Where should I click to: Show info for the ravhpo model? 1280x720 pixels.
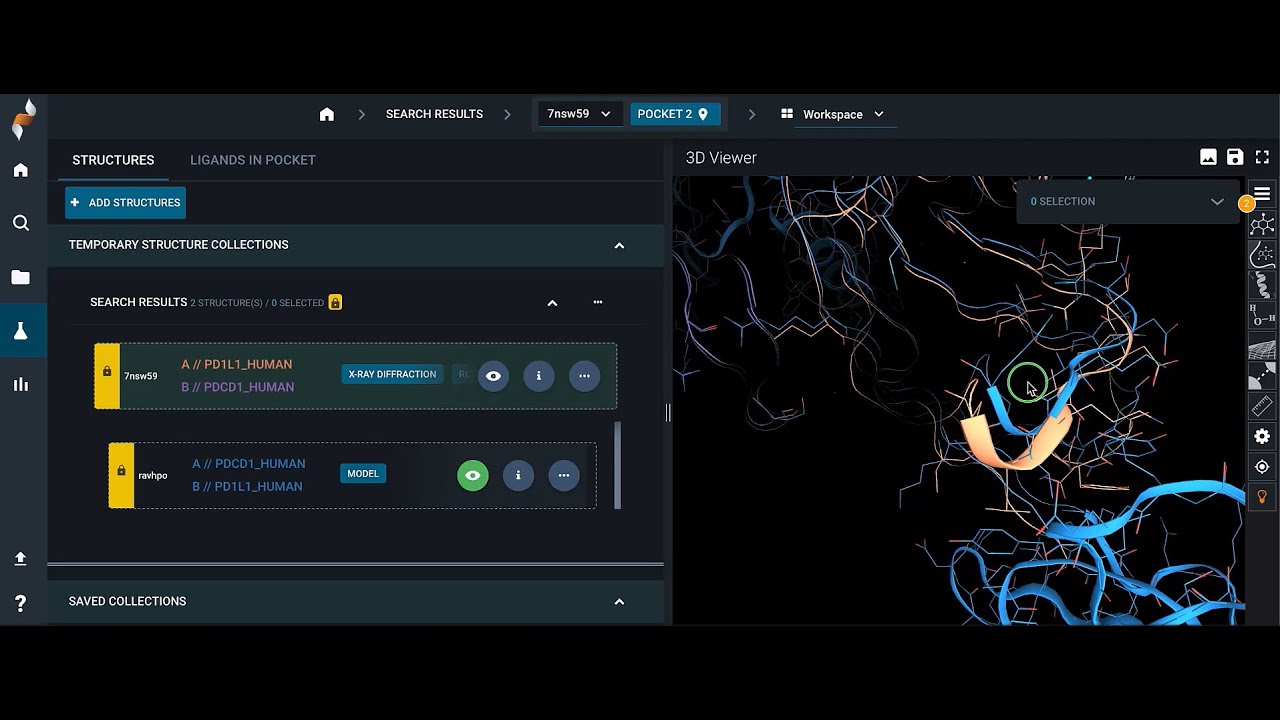[518, 475]
